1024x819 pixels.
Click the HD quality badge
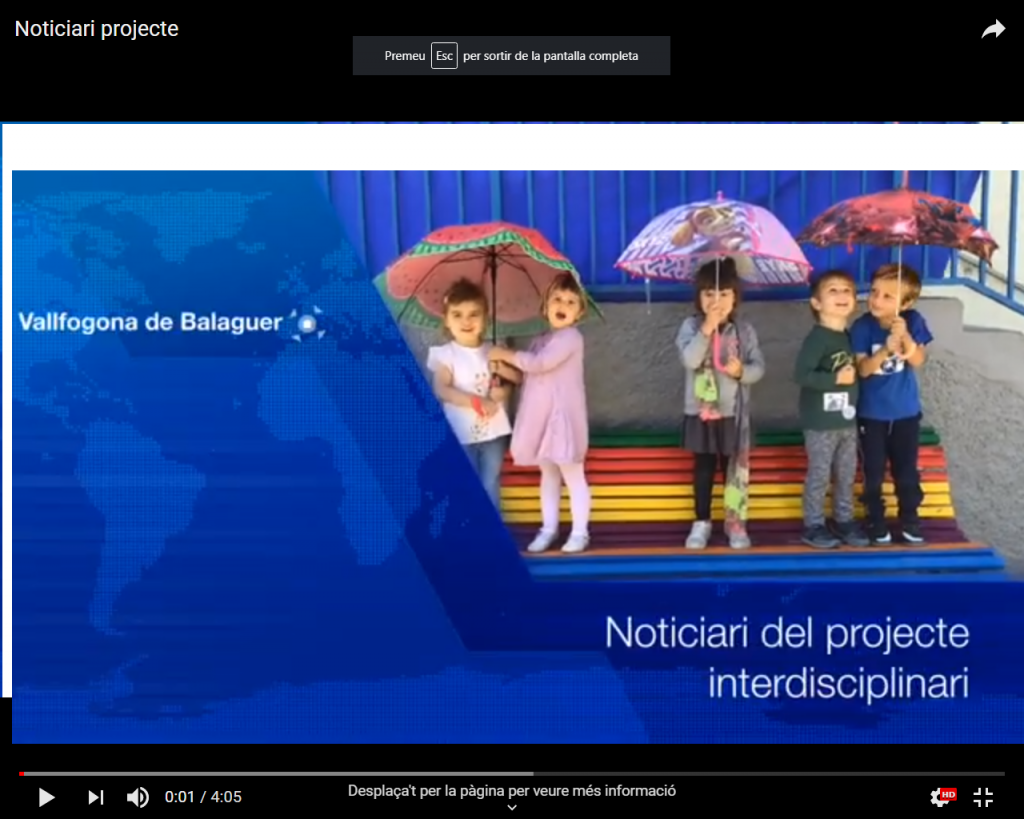[x=949, y=794]
